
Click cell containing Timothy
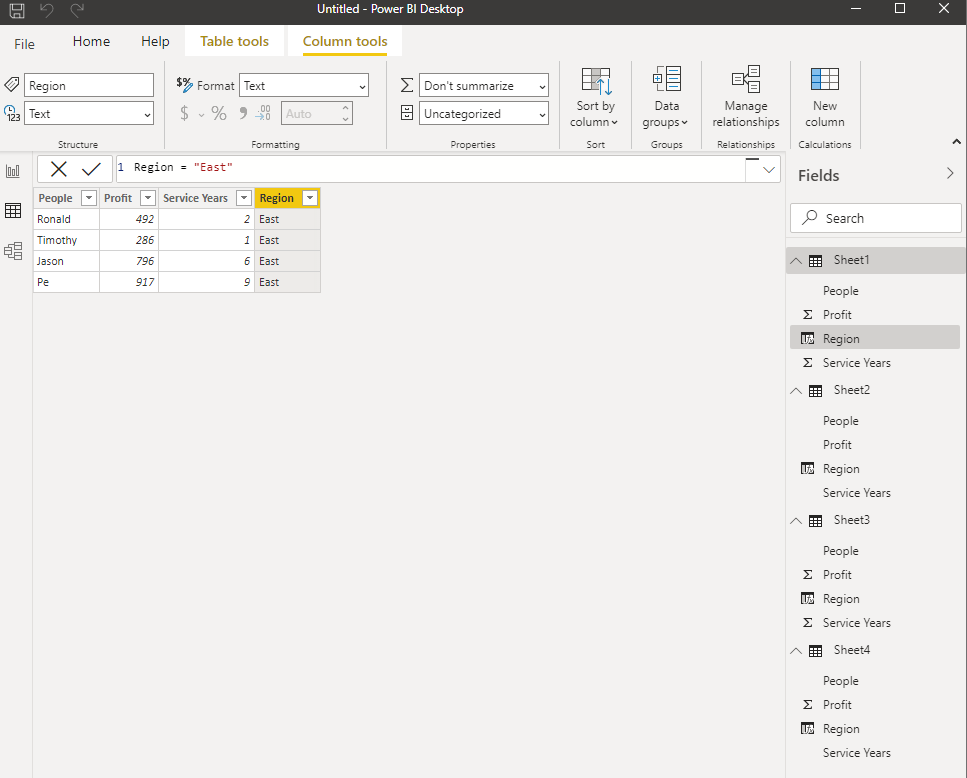(67, 240)
